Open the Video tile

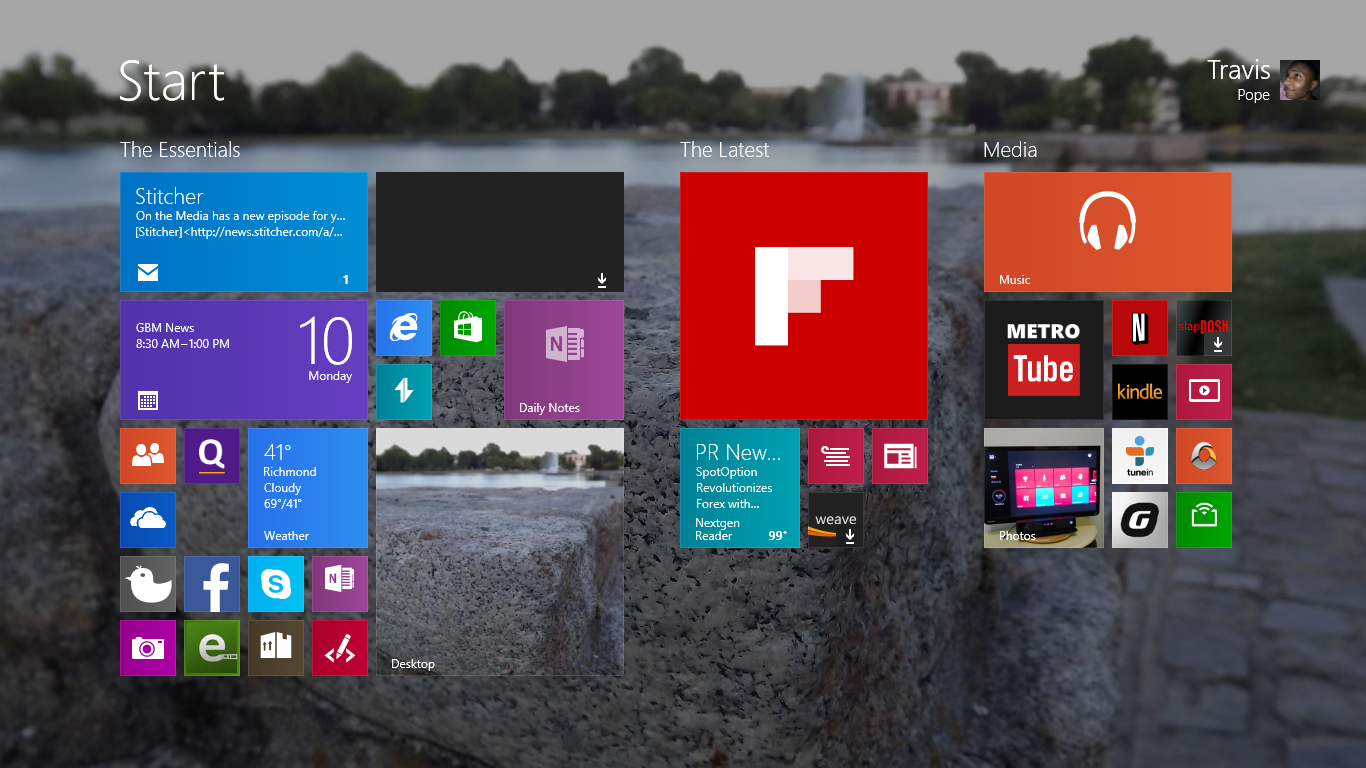[x=1204, y=392]
